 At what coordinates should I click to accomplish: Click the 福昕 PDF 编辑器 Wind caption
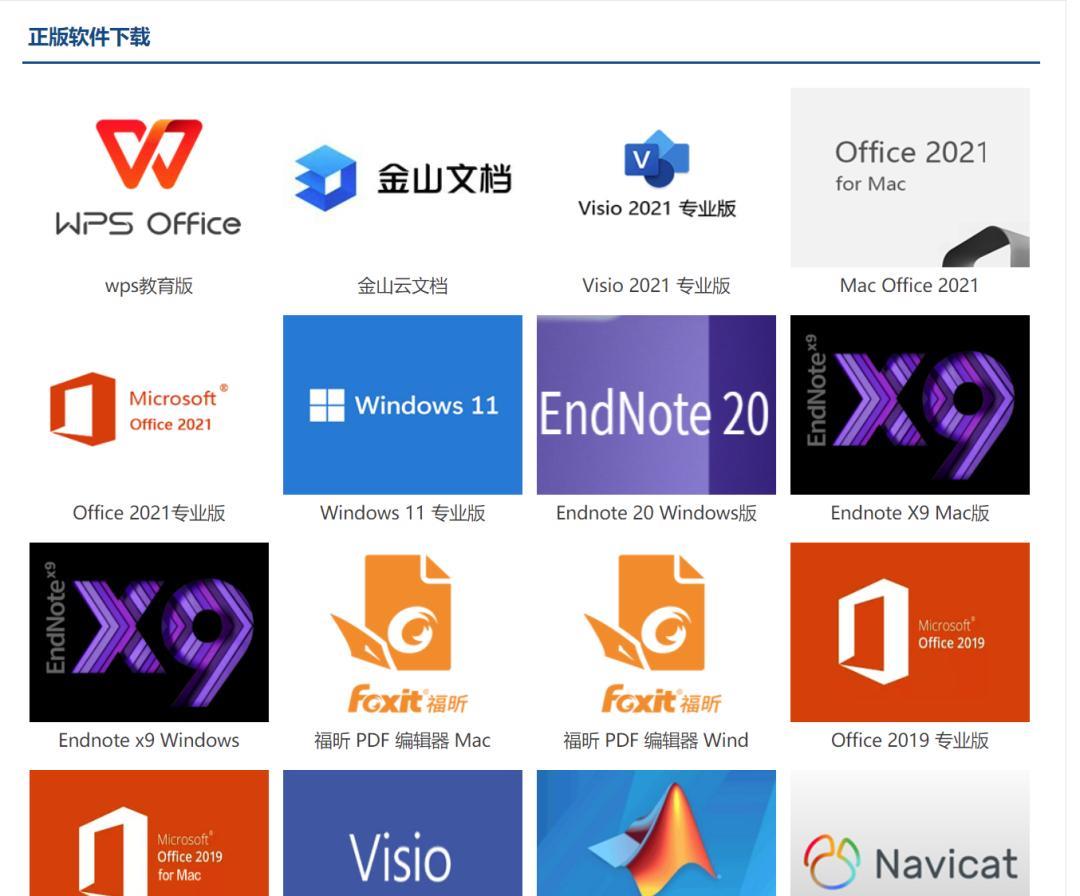coord(656,740)
